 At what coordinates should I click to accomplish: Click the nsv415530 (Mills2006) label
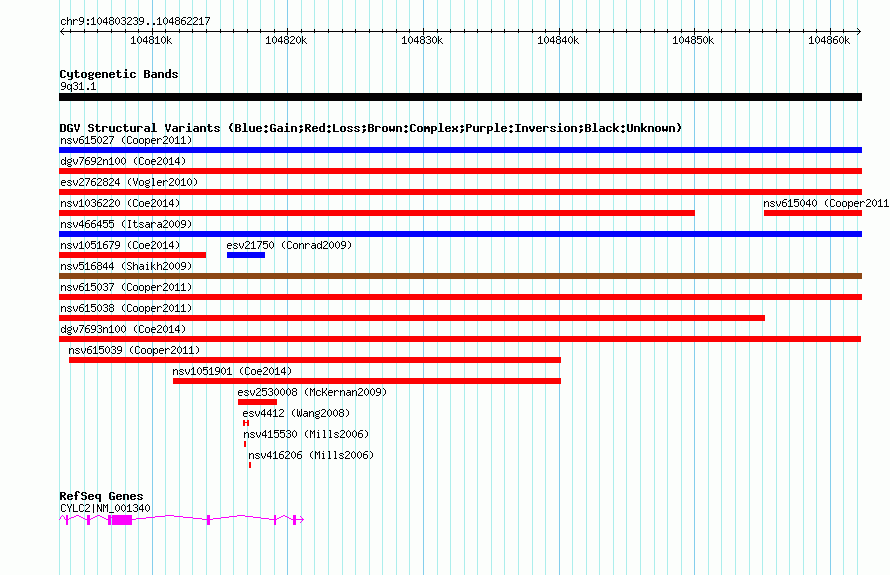(306, 434)
